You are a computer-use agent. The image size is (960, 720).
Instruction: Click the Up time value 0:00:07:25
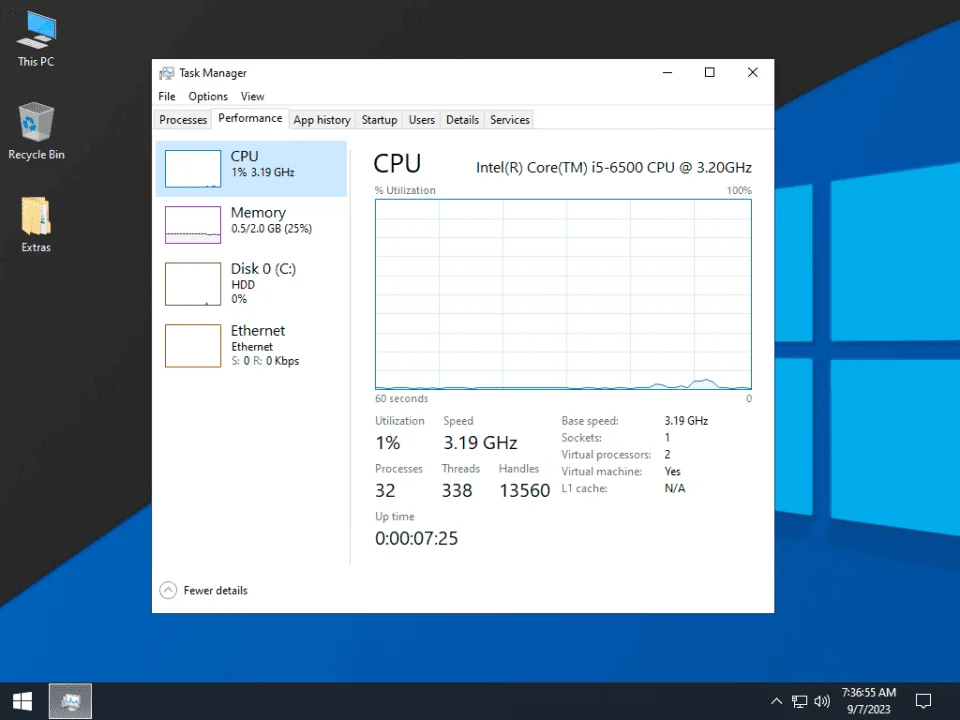416,538
